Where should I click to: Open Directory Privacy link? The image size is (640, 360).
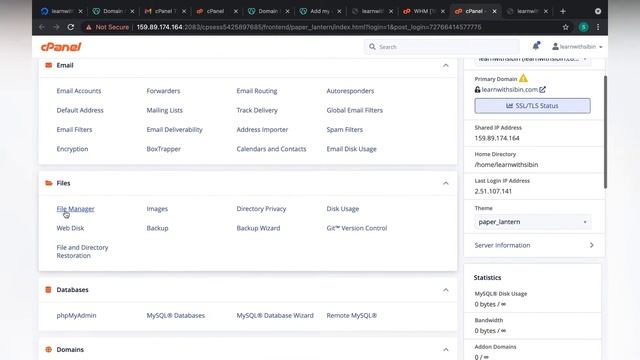pyautogui.click(x=261, y=209)
